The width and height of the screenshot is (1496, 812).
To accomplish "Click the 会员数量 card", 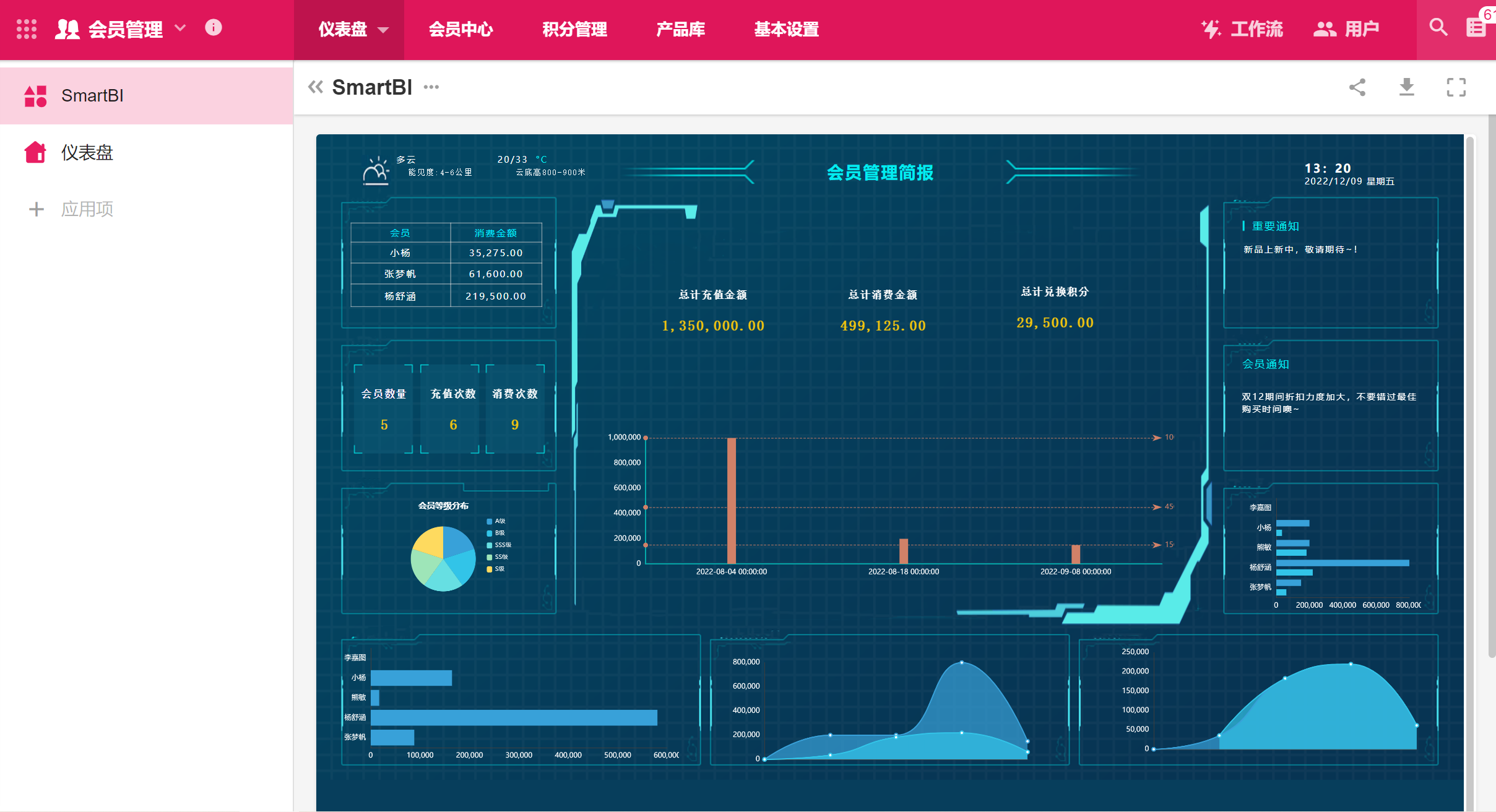I will tap(384, 409).
